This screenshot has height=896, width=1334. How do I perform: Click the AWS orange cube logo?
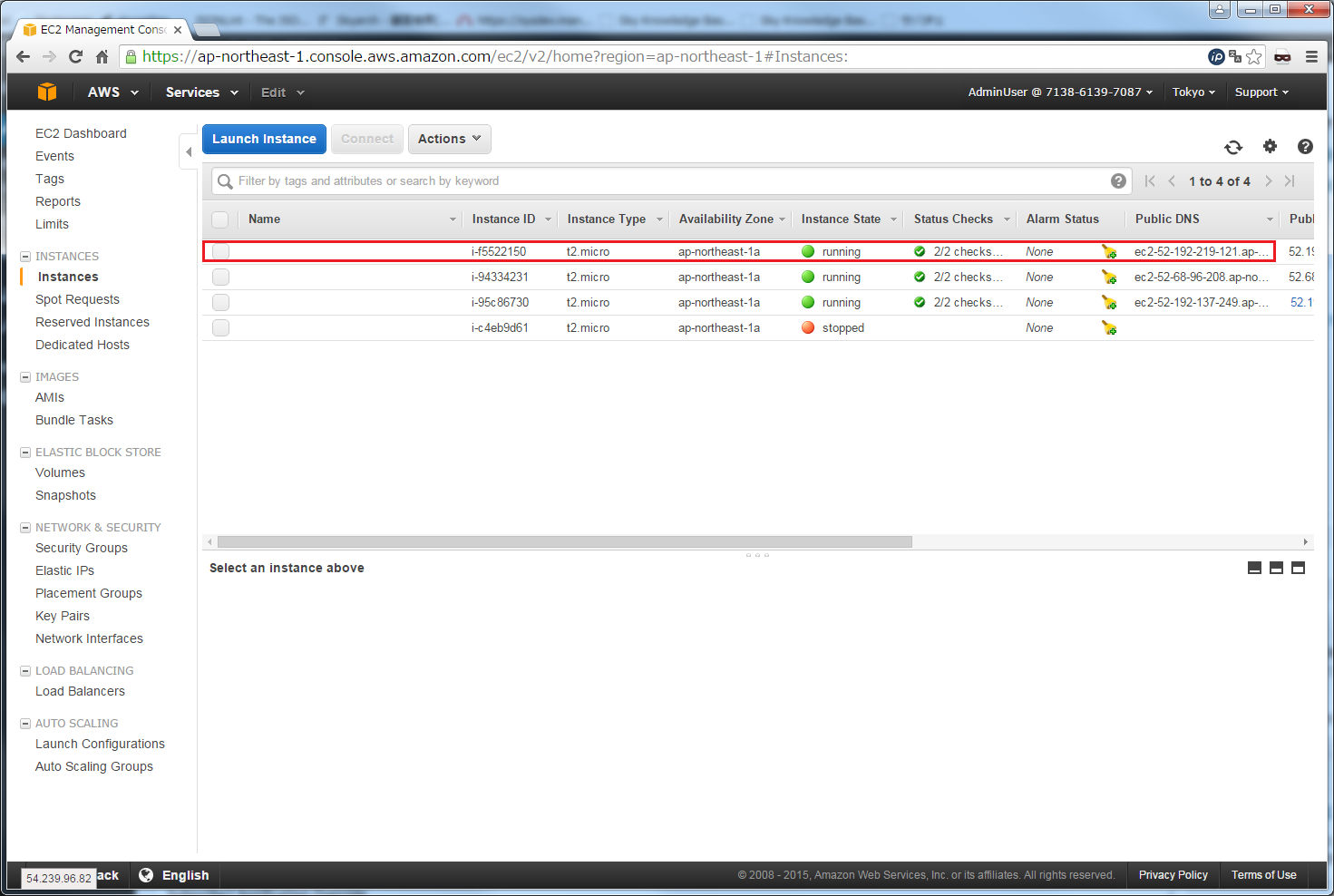pos(47,92)
